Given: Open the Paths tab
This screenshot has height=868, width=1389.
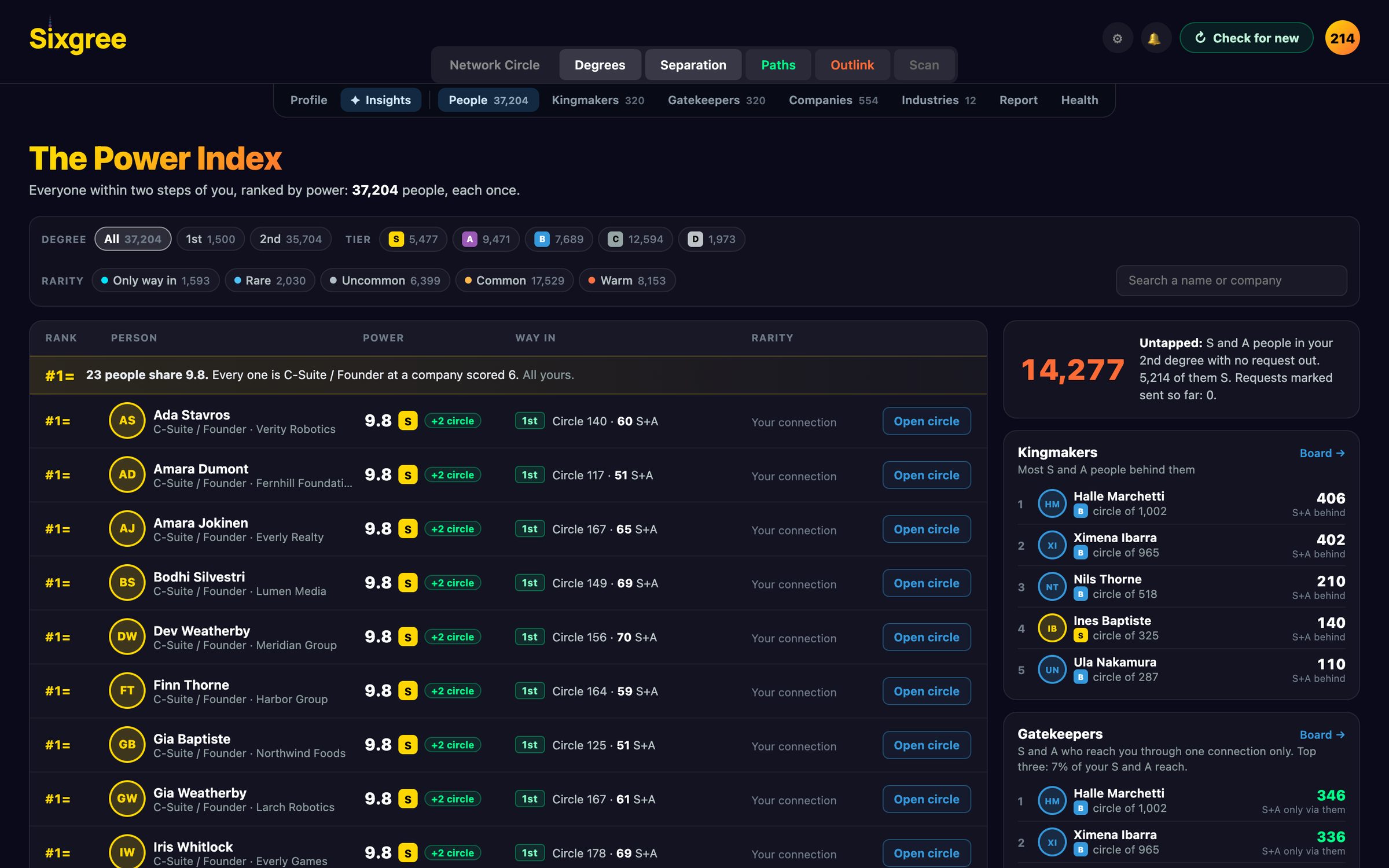Looking at the screenshot, I should pyautogui.click(x=778, y=65).
